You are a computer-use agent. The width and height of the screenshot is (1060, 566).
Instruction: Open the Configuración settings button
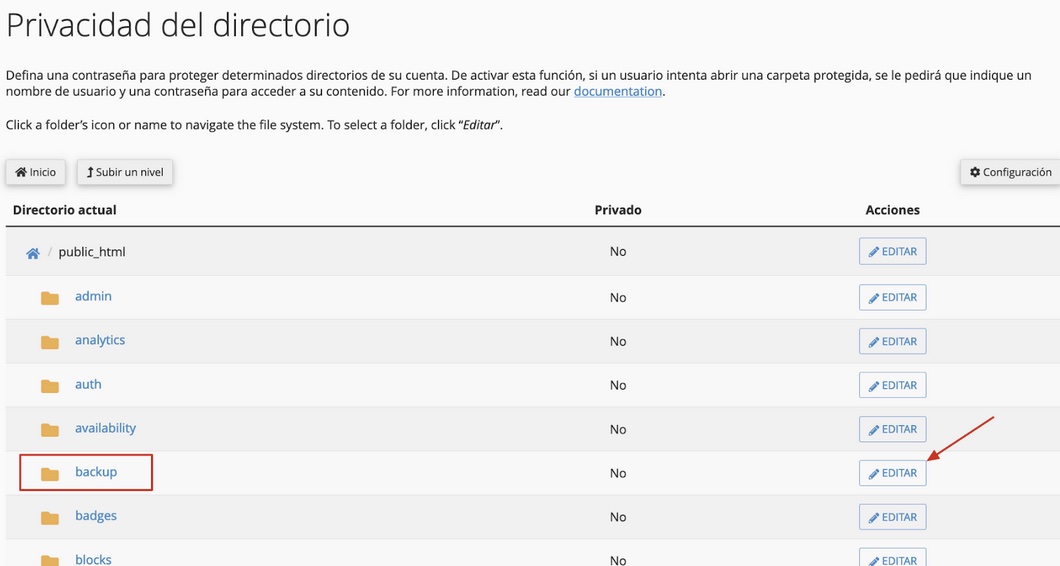click(1011, 172)
